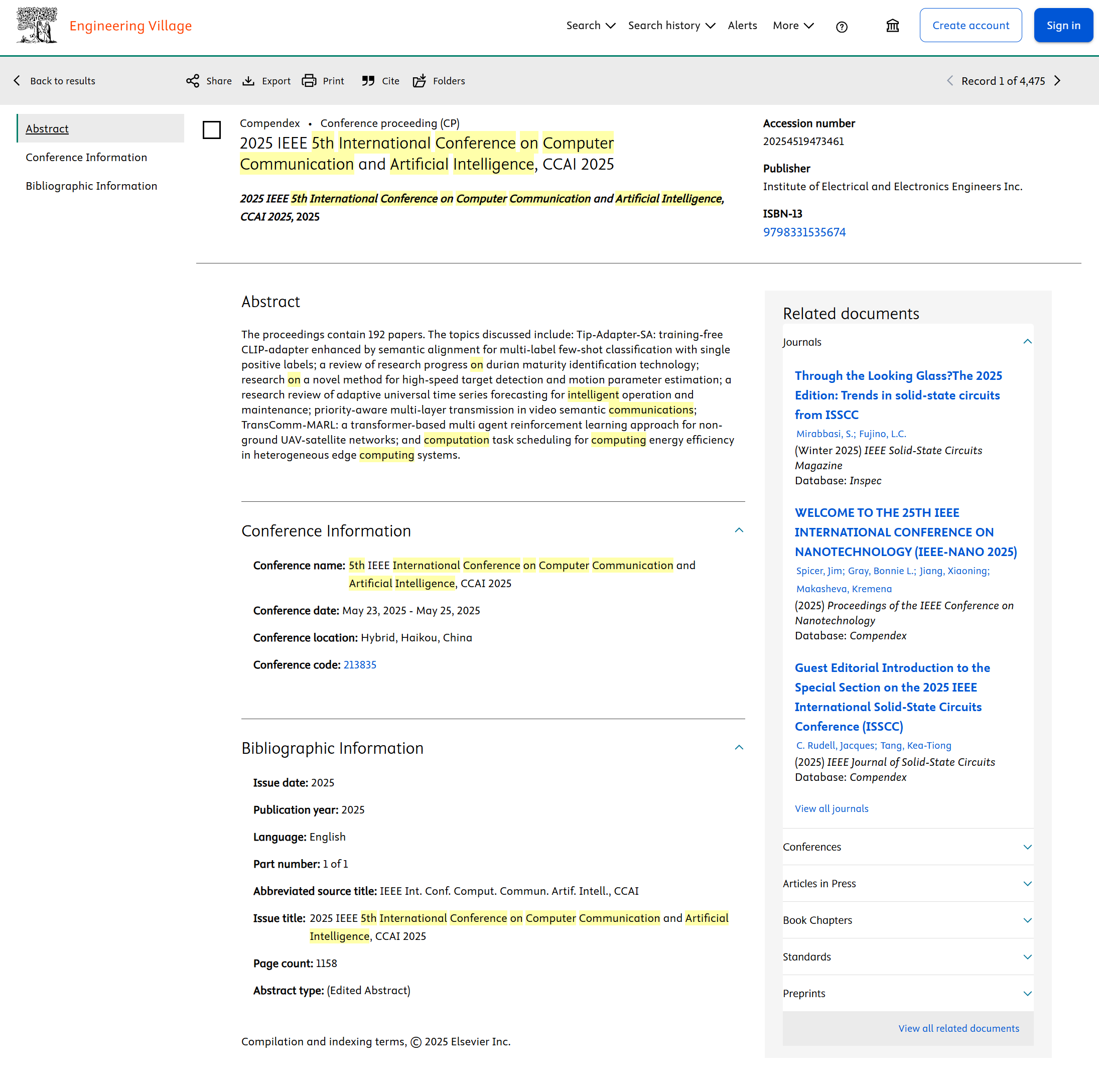Go to next record arrow
Image resolution: width=1099 pixels, height=1092 pixels.
pyautogui.click(x=1057, y=81)
